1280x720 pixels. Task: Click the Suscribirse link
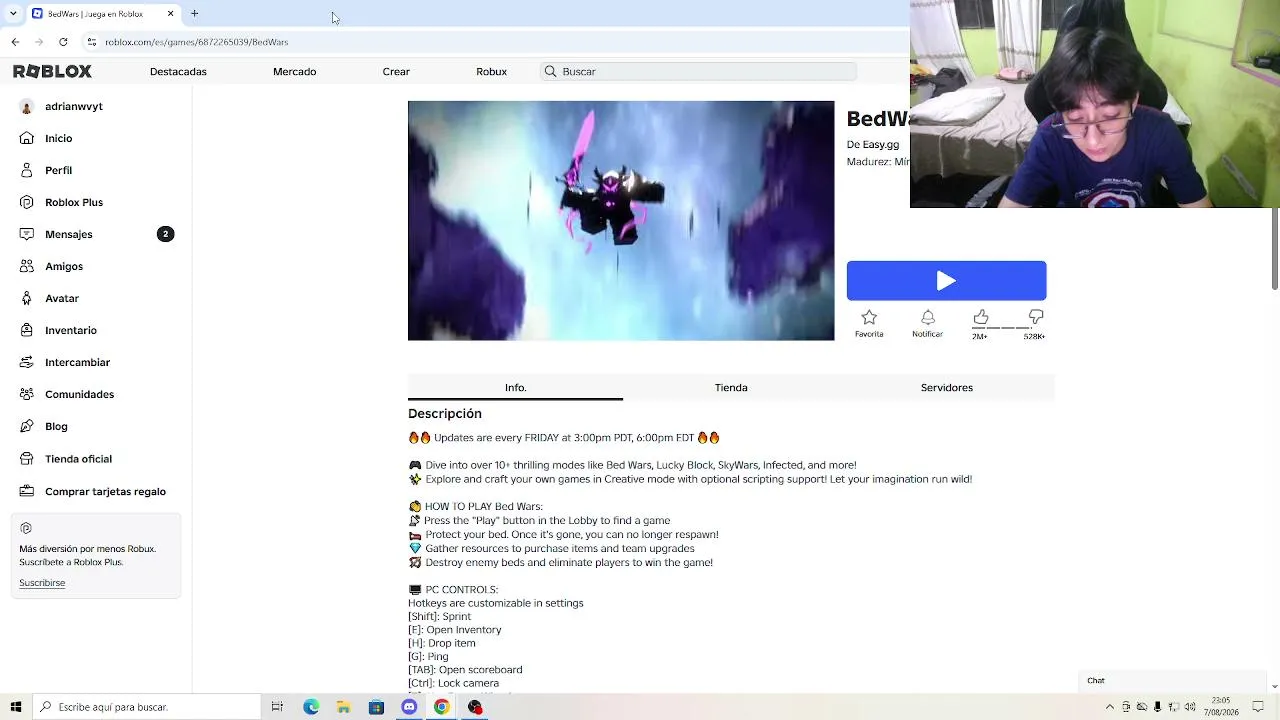point(42,583)
